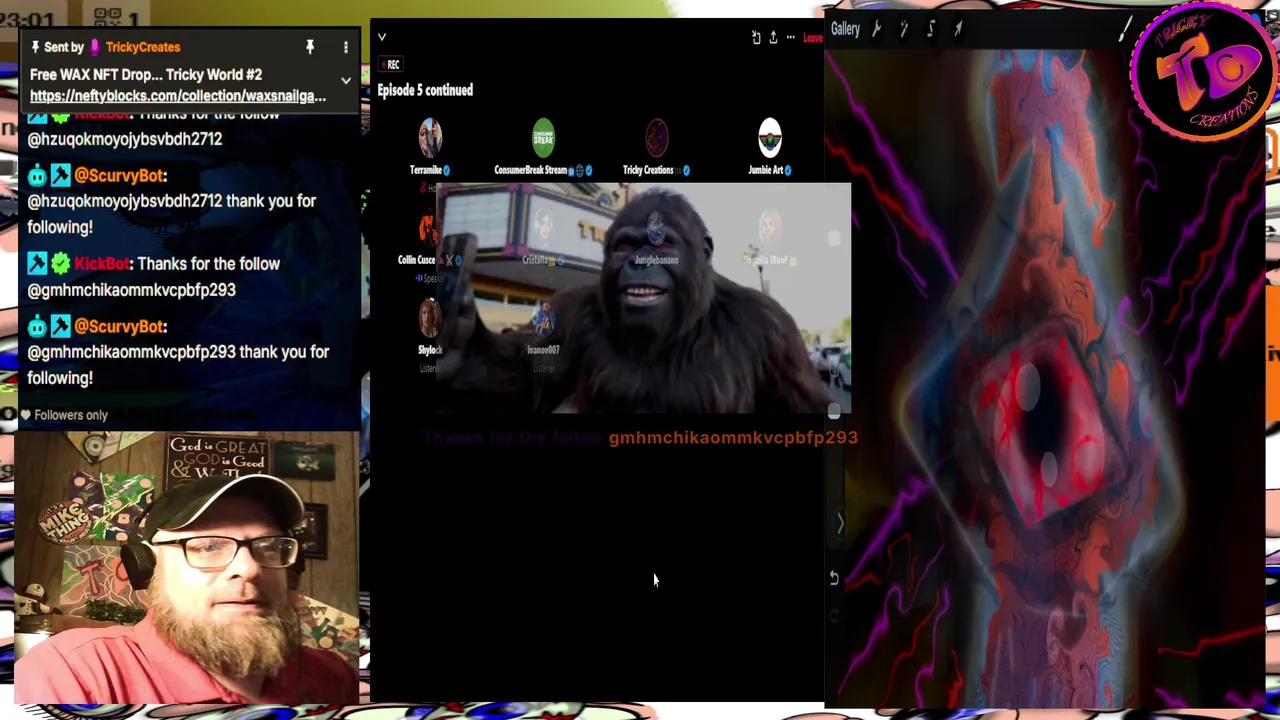Click the red Leave button

pos(812,38)
